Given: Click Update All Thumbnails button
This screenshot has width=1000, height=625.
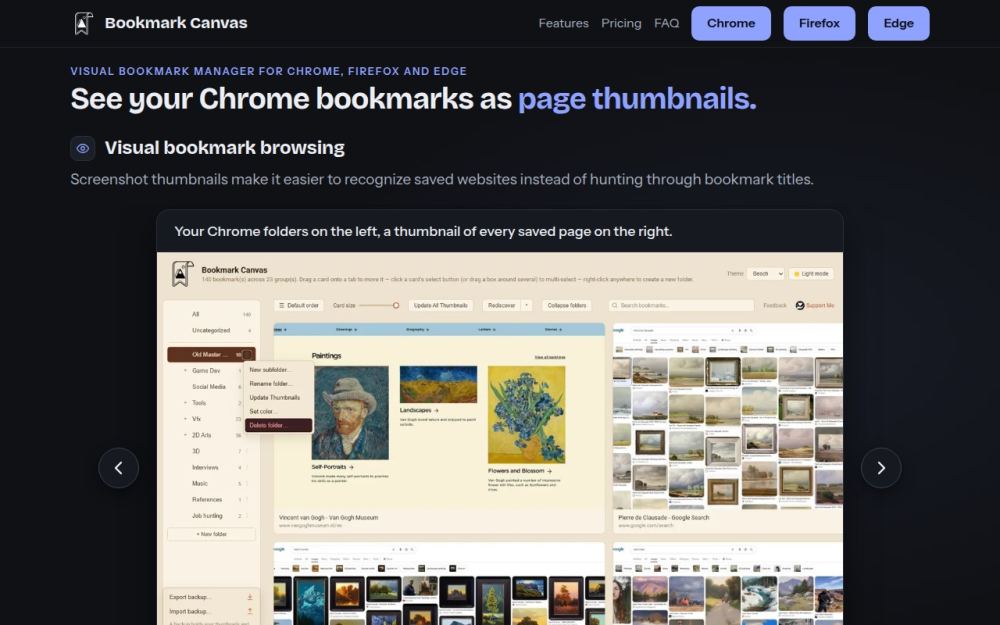Looking at the screenshot, I should coord(441,305).
